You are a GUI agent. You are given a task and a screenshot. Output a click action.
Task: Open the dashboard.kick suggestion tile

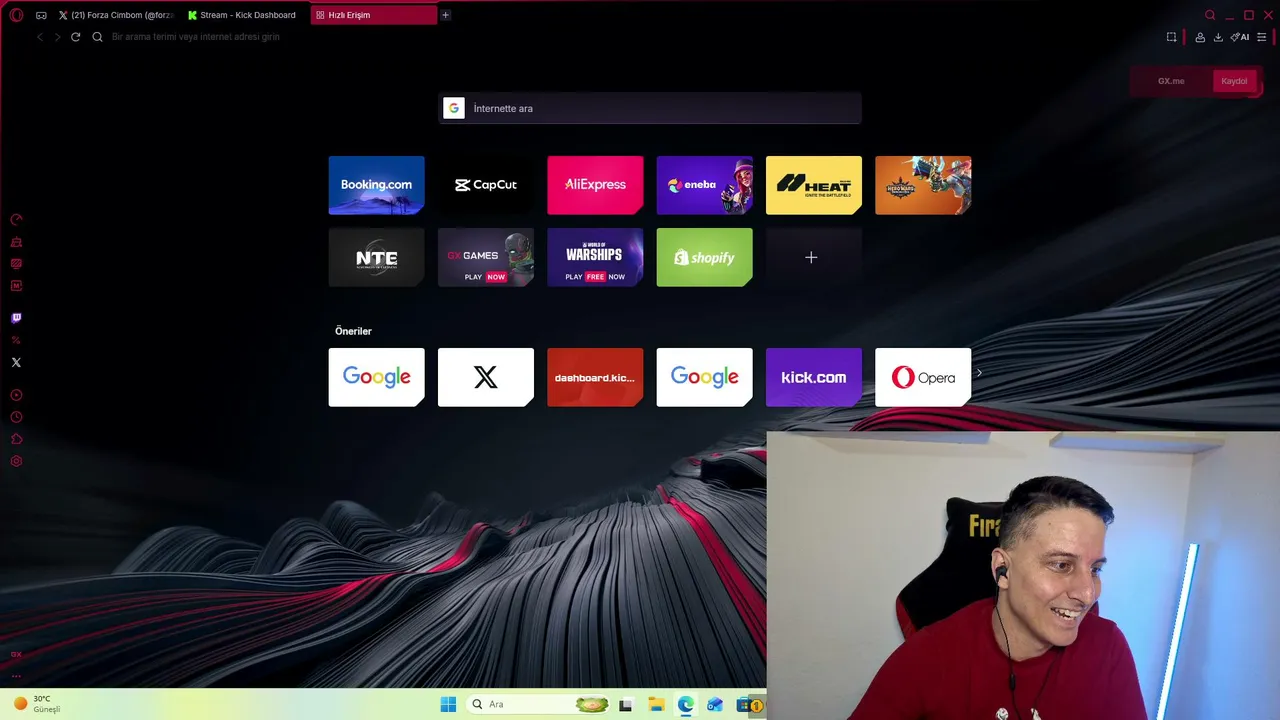595,377
